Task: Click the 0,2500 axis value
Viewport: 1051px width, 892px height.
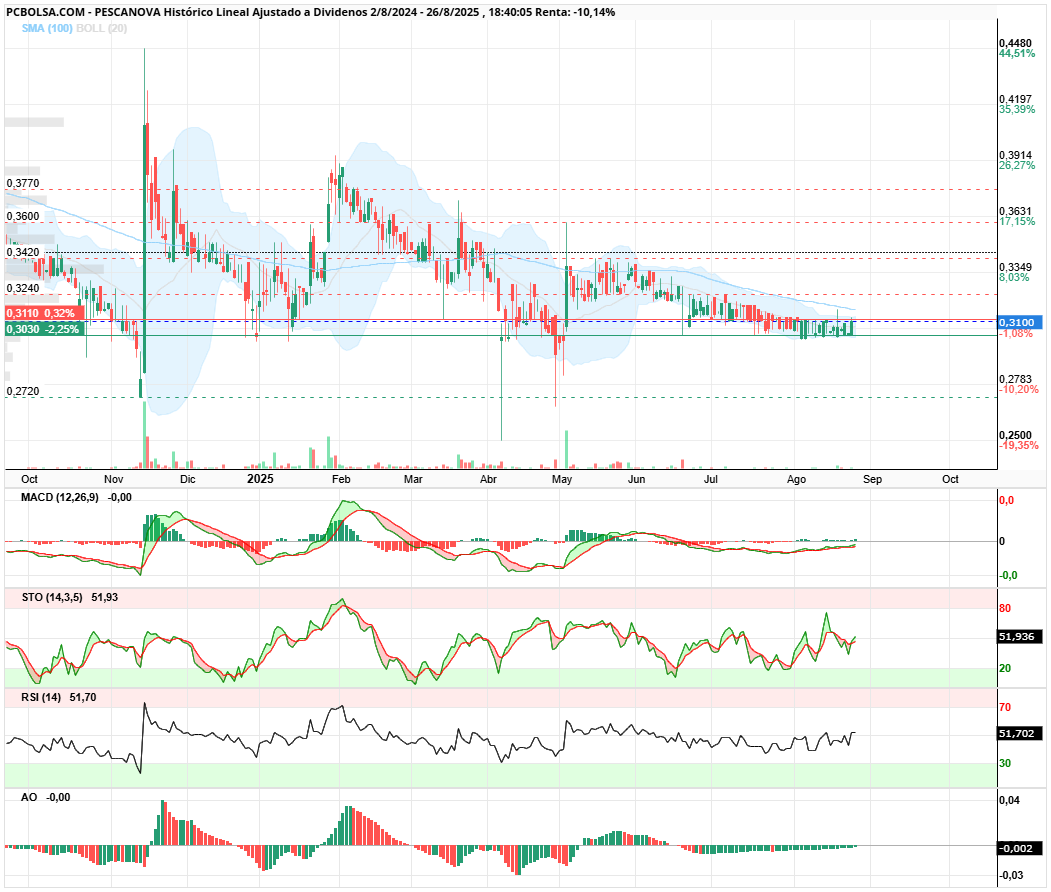Action: click(1015, 436)
